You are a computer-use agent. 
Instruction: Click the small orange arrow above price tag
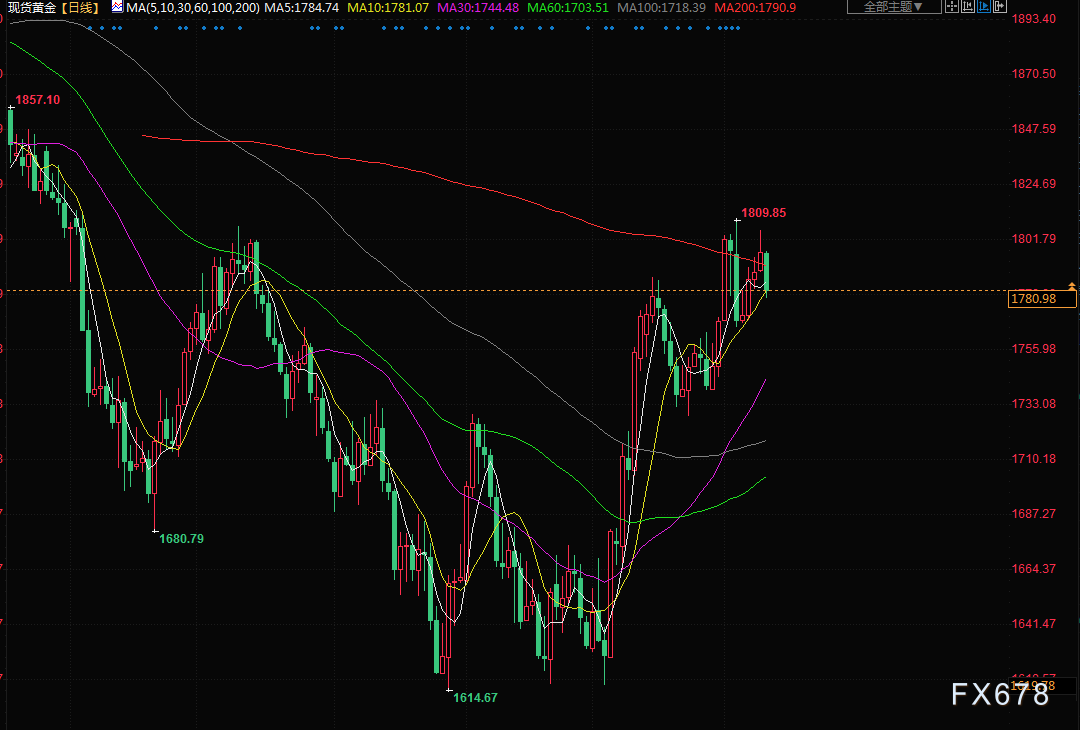[x=1071, y=285]
